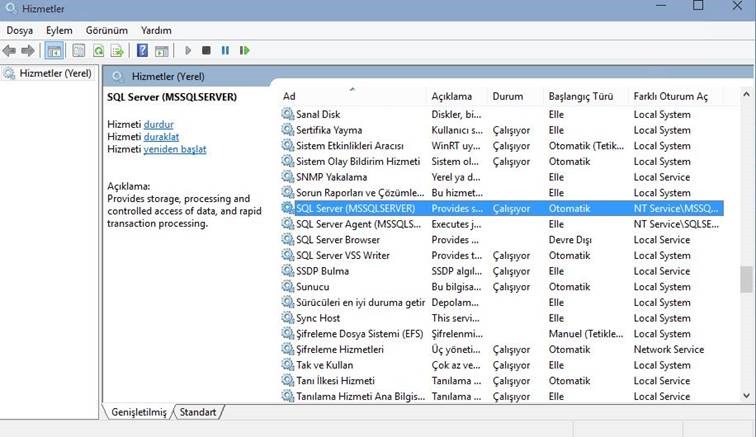Select Sürücüleri en iyi duruma getir service
Viewport: 756px width, 437px height.
point(360,302)
